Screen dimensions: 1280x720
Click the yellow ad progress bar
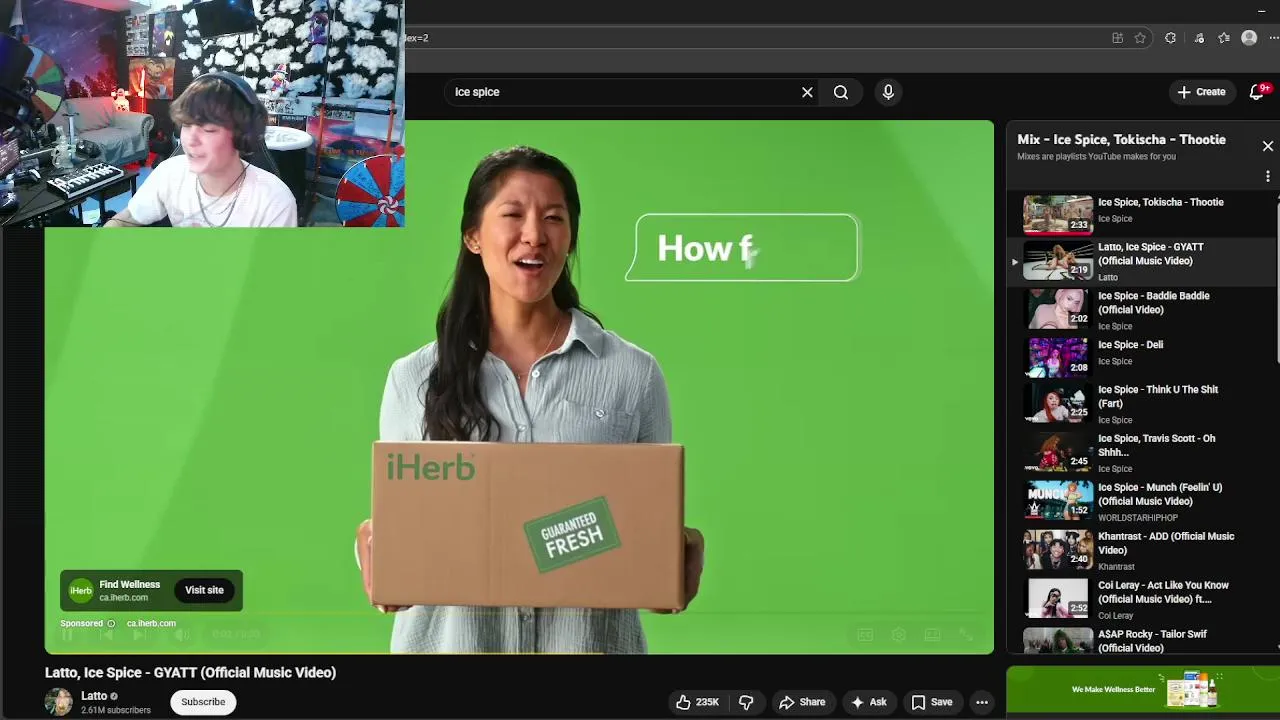tap(325, 653)
